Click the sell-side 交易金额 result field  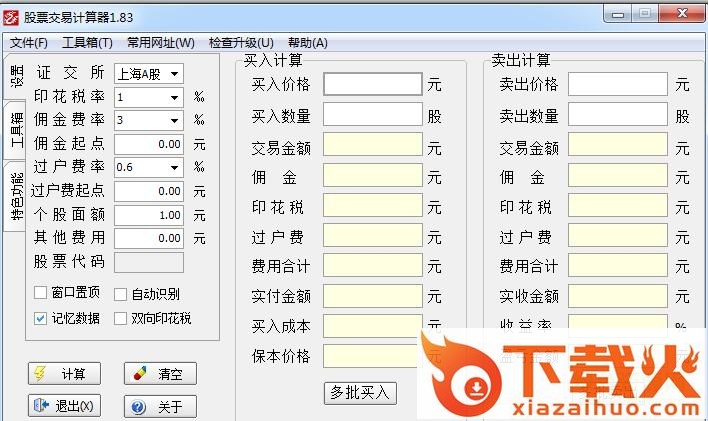618,144
